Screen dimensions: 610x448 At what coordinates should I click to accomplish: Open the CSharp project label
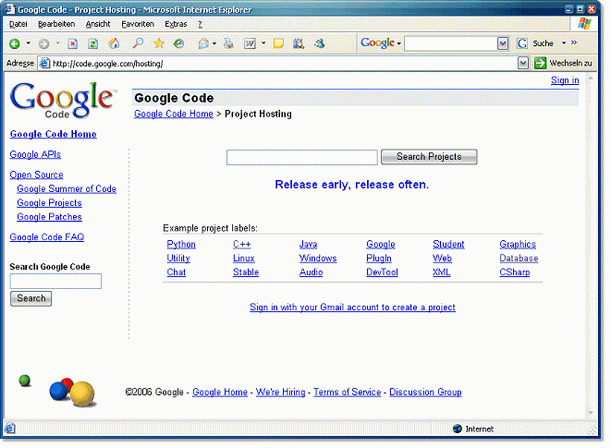pyautogui.click(x=515, y=272)
